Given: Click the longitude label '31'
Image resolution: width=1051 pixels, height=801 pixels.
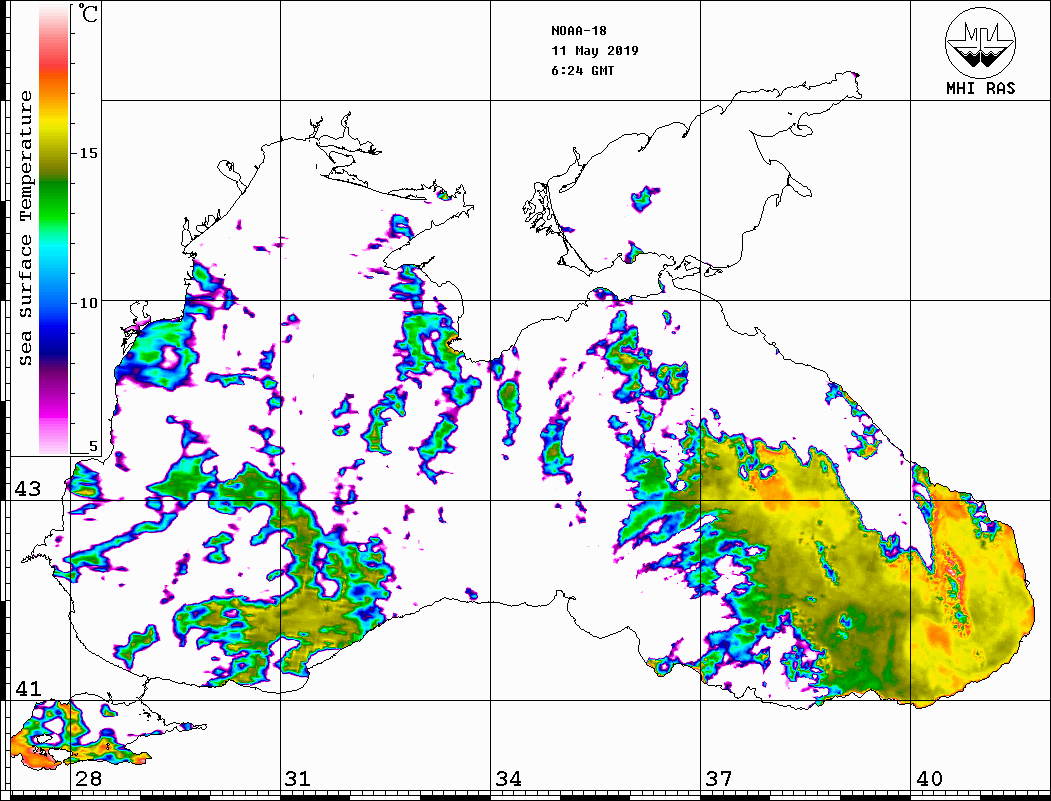Looking at the screenshot, I should point(298,778).
